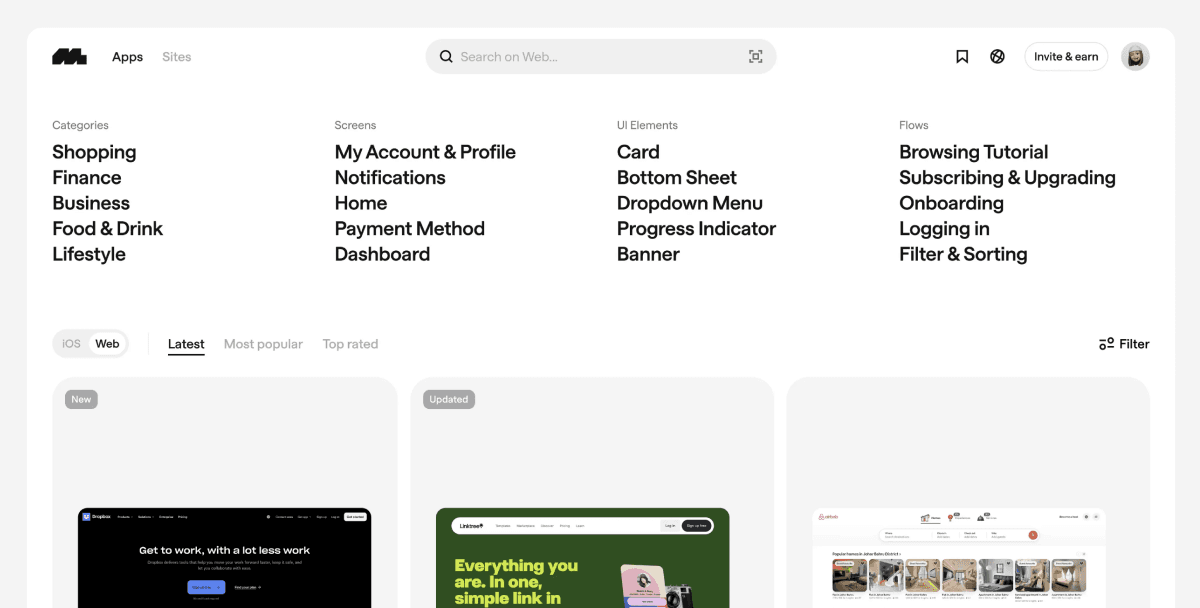The image size is (1200, 608).
Task: Click the Invite & earn button
Action: click(1066, 57)
